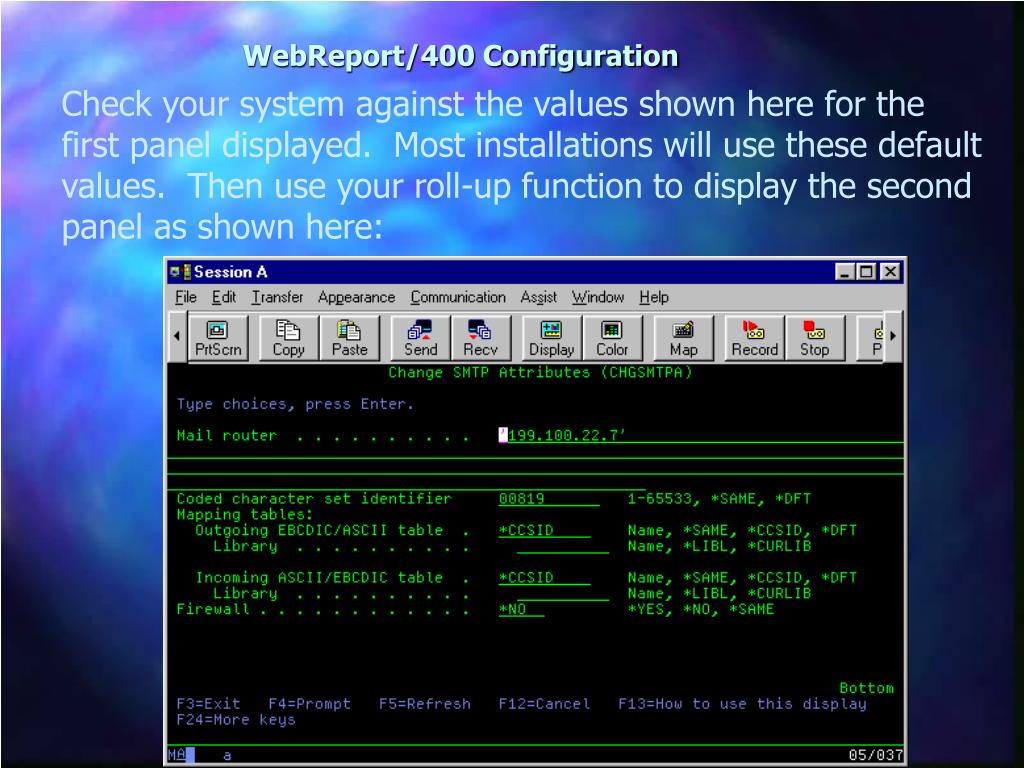Click the Stop macro toolbar icon
Screen dimensions: 1024x768
[x=814, y=338]
